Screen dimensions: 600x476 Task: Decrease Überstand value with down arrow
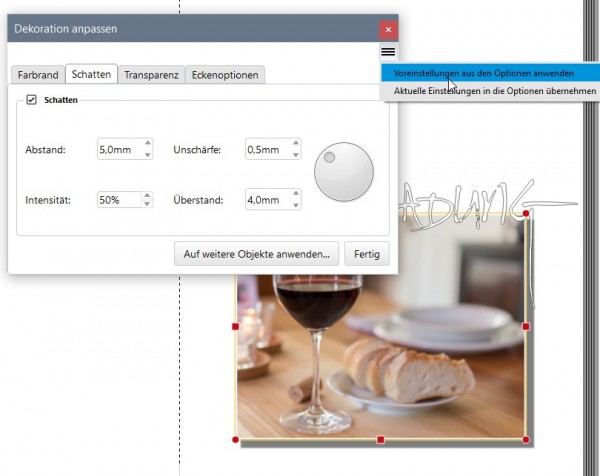(x=296, y=205)
